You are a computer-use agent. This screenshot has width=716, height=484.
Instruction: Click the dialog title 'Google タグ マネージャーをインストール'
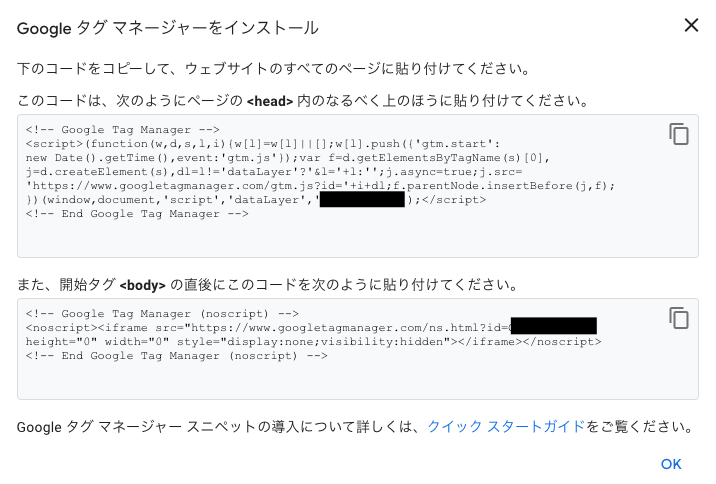[x=168, y=28]
